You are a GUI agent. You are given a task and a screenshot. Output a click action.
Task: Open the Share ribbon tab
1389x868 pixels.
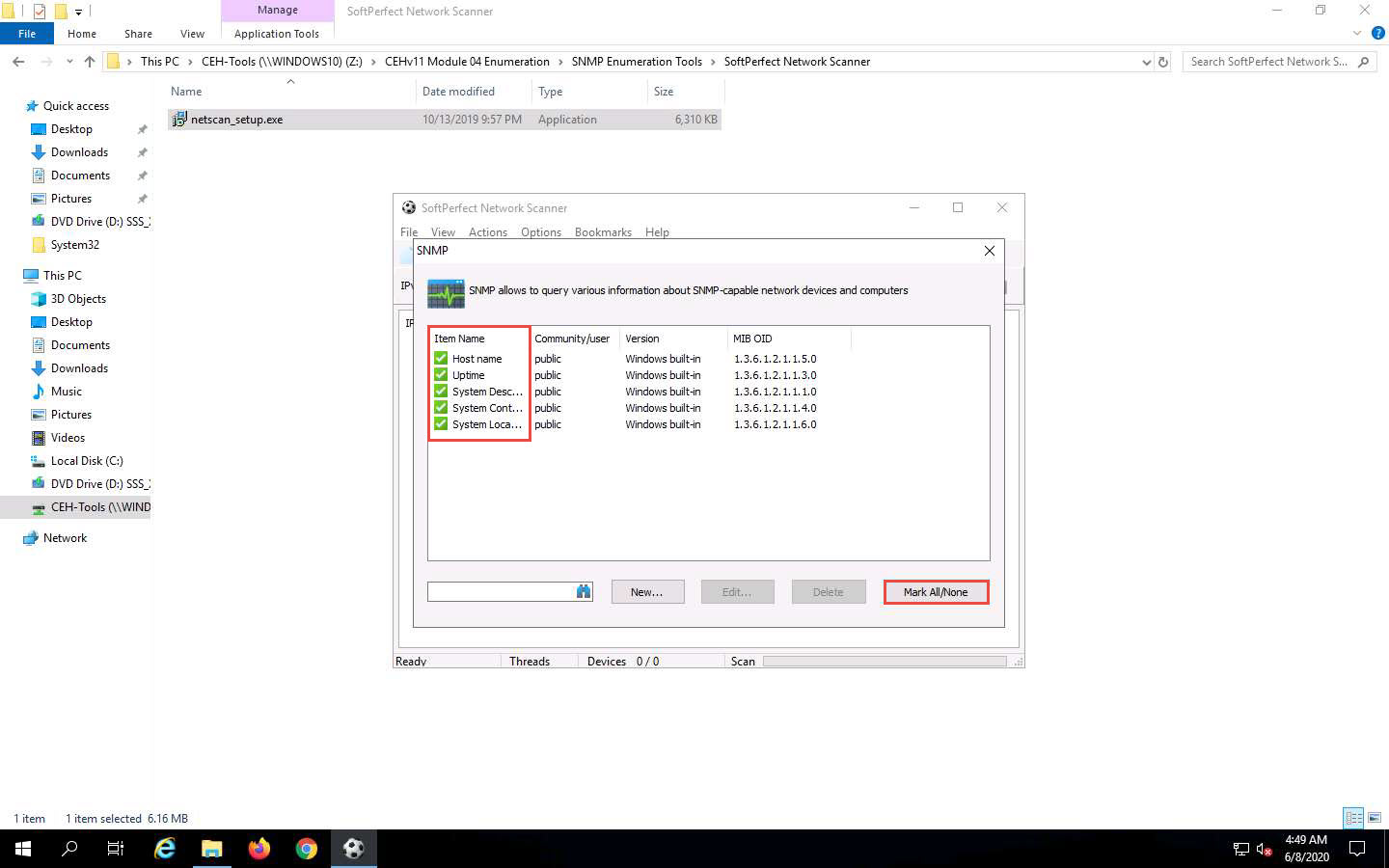click(138, 34)
